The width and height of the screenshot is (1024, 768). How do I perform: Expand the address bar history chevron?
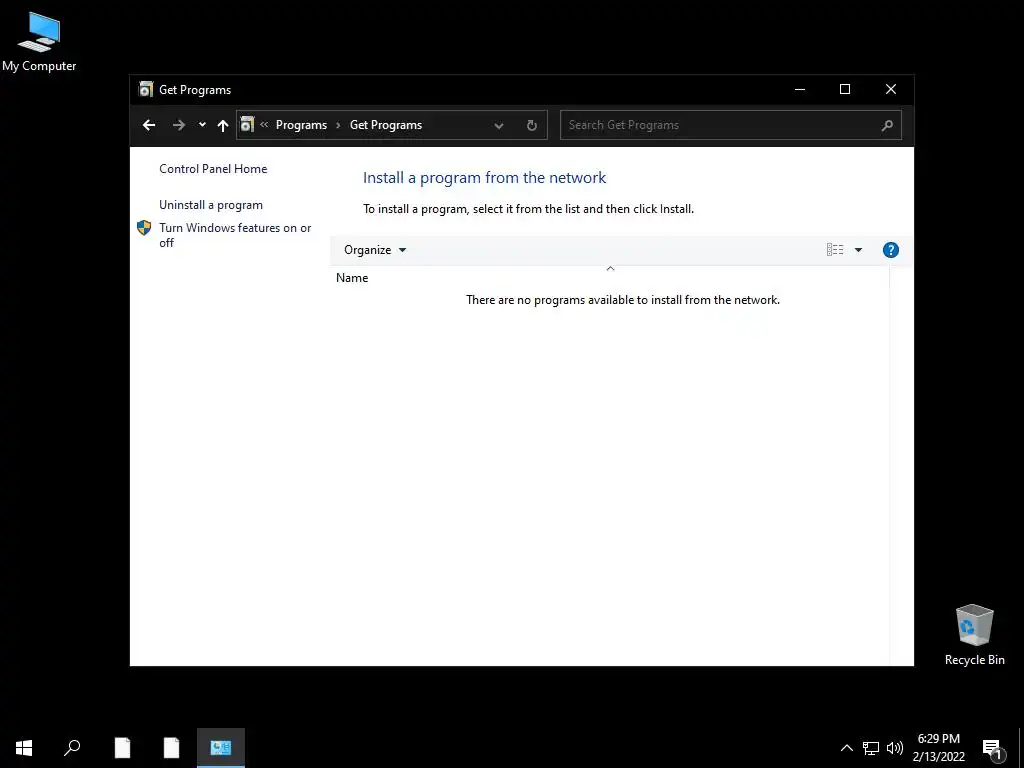click(x=499, y=125)
